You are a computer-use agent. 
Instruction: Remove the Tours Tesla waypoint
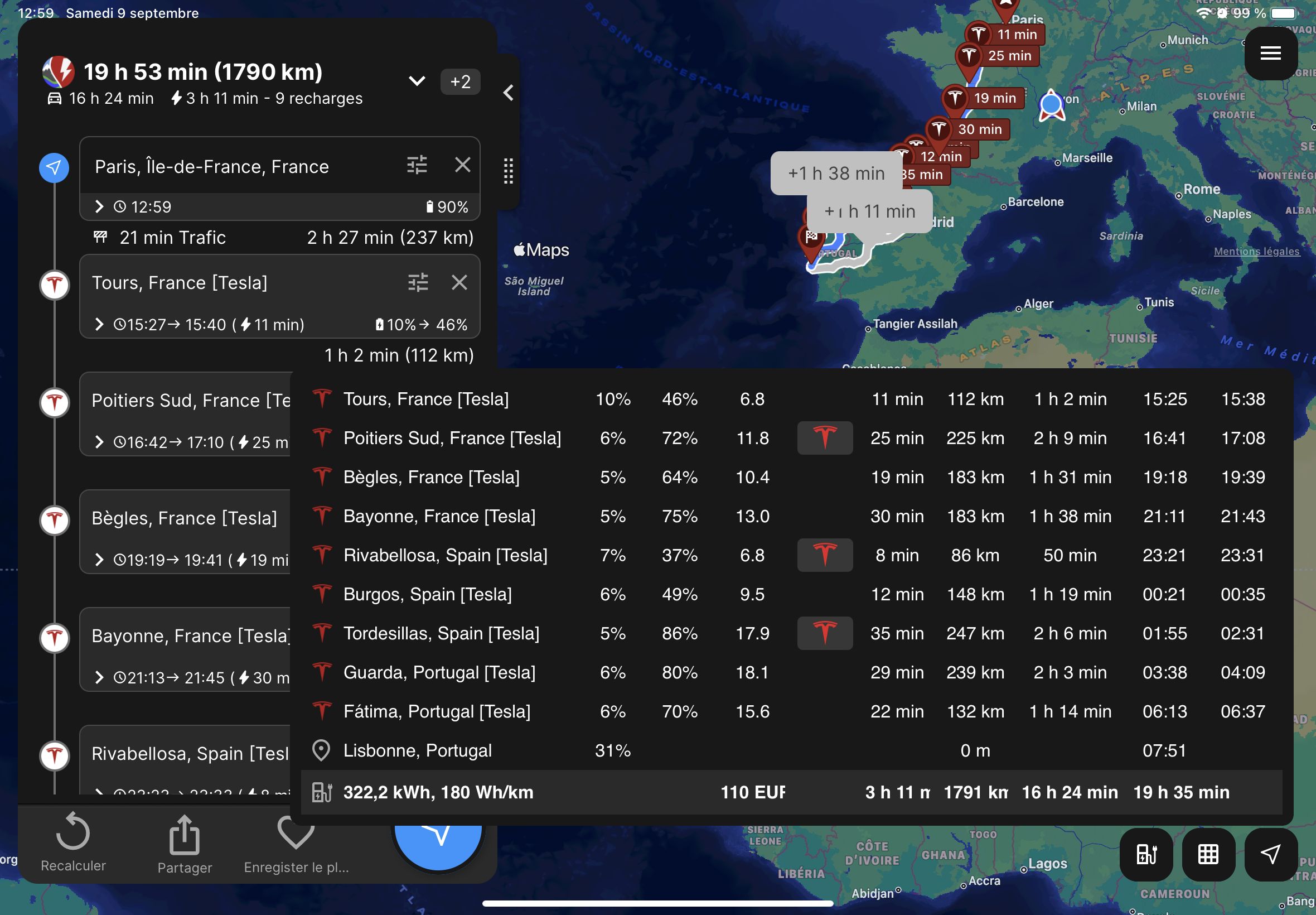459,282
